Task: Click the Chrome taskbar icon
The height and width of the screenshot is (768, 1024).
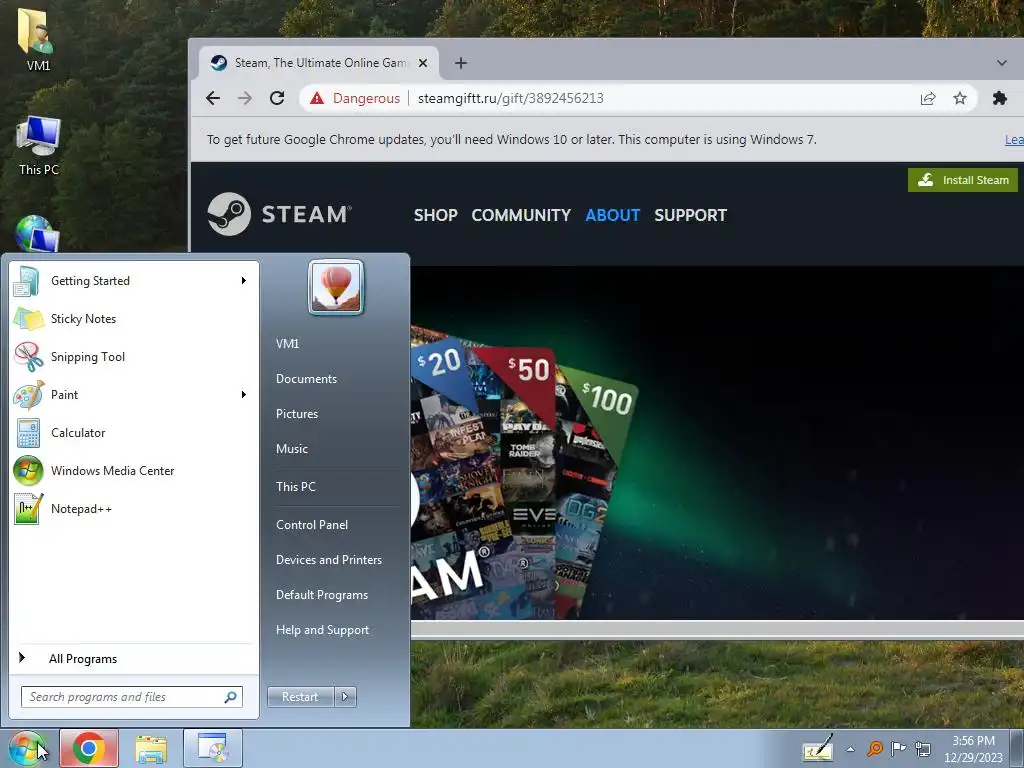Action: (x=89, y=748)
